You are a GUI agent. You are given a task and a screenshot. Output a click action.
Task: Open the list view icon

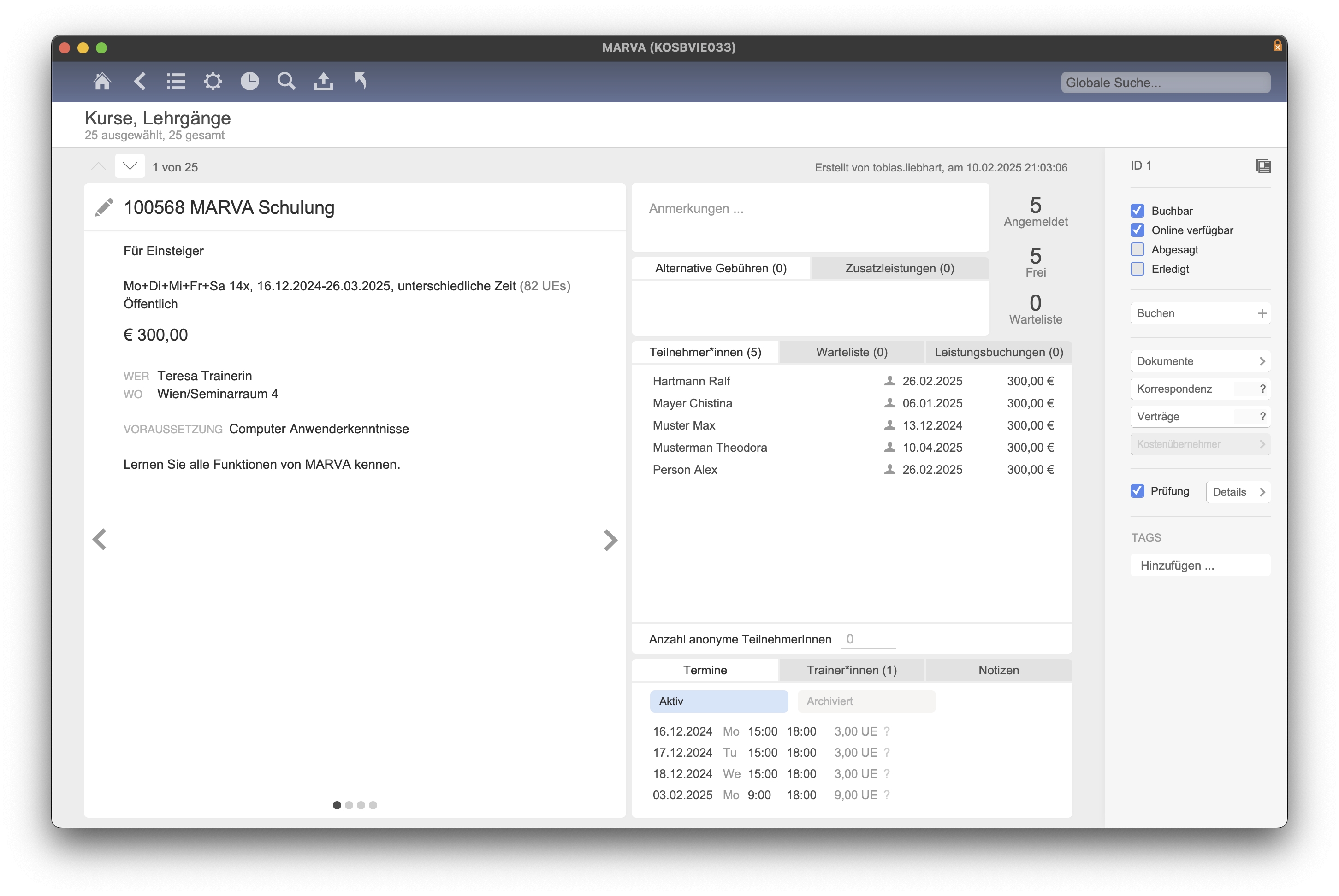click(176, 81)
